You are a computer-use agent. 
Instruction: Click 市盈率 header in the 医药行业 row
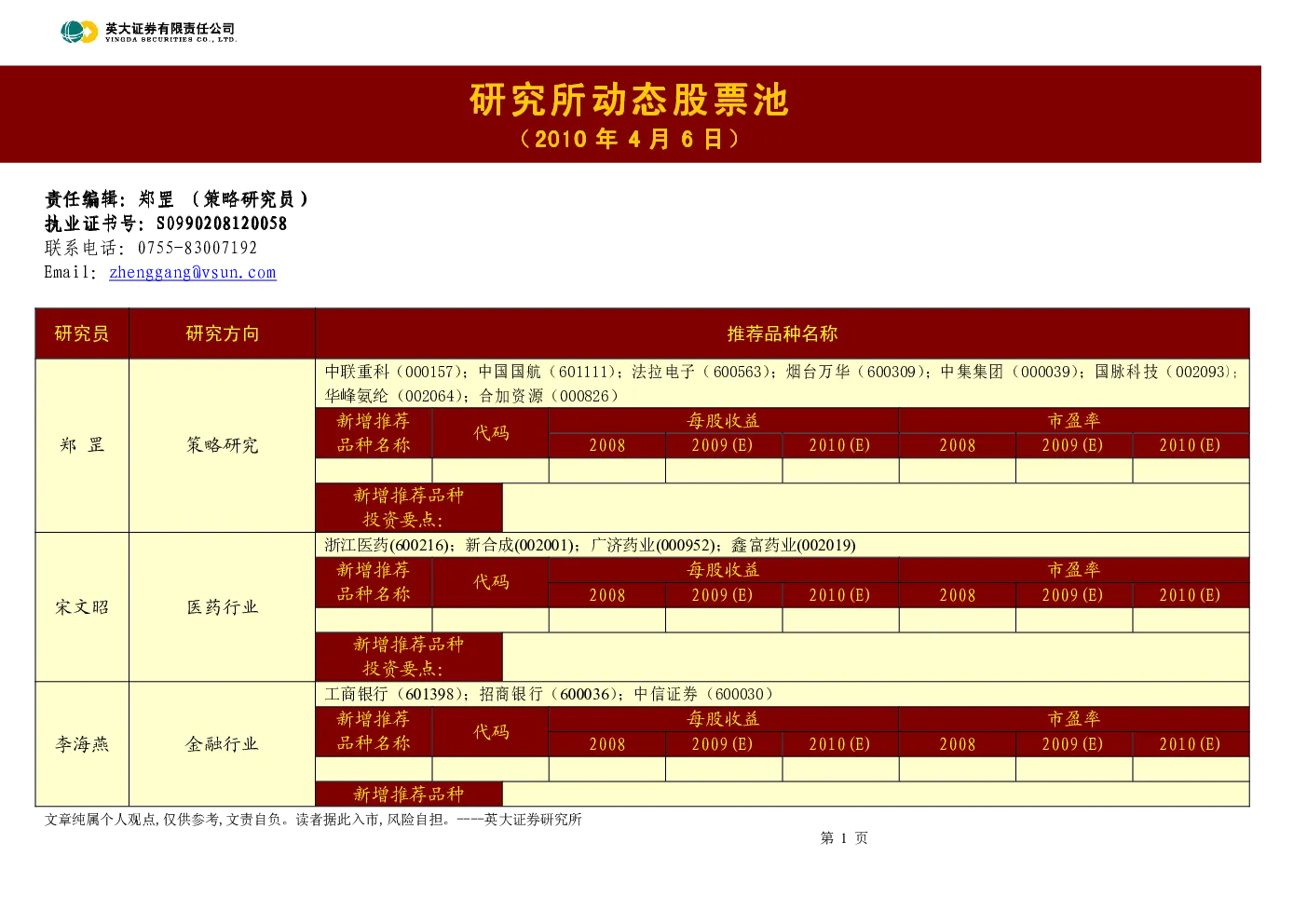click(1074, 570)
